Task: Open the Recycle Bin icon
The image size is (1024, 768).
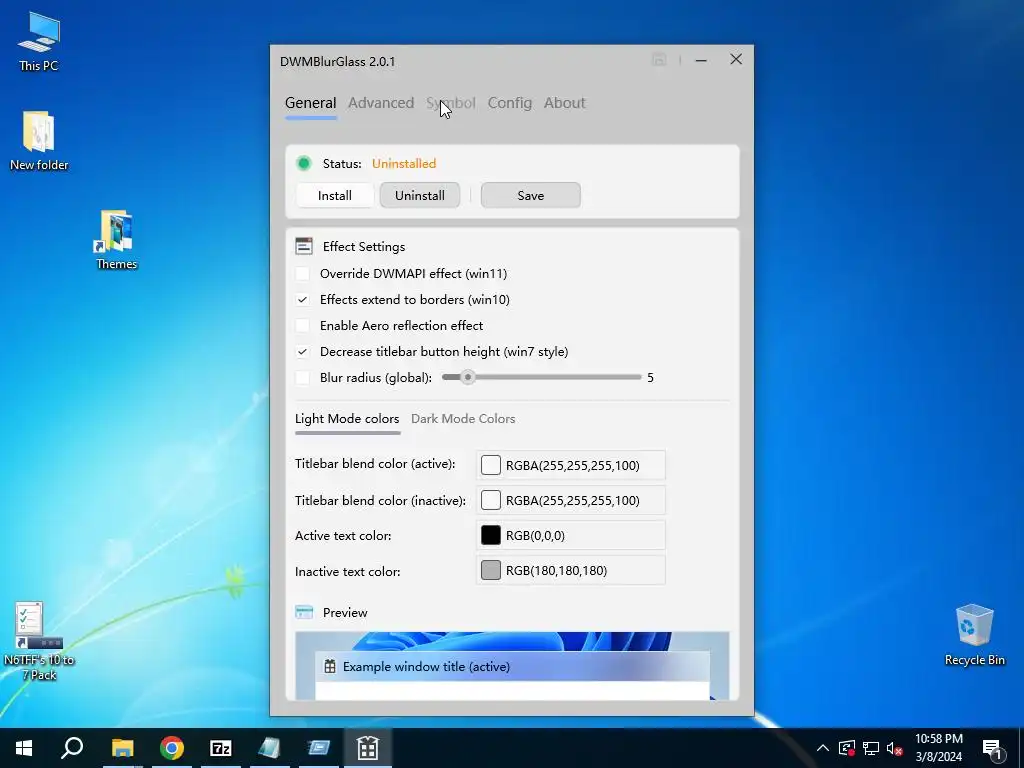Action: click(974, 634)
